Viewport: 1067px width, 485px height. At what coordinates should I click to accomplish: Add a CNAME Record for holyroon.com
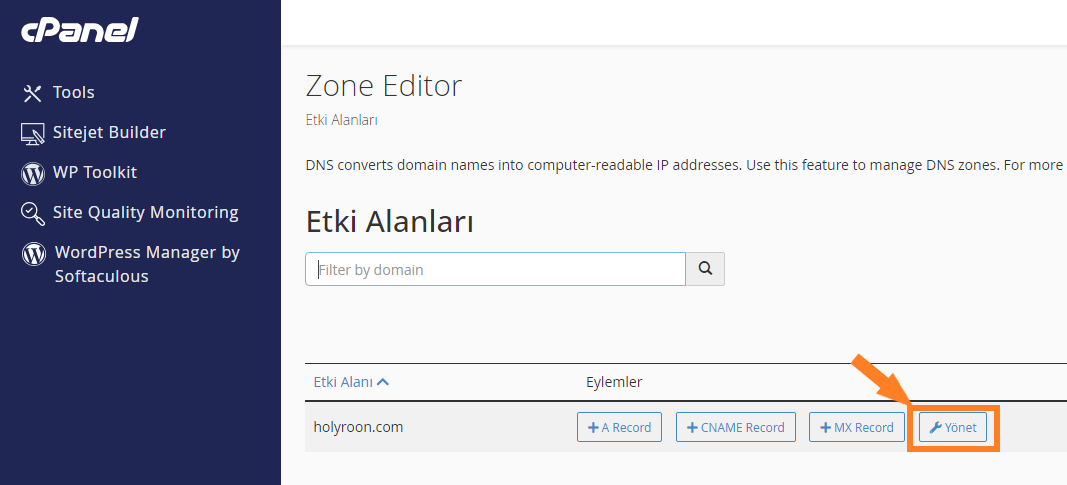click(x=736, y=427)
